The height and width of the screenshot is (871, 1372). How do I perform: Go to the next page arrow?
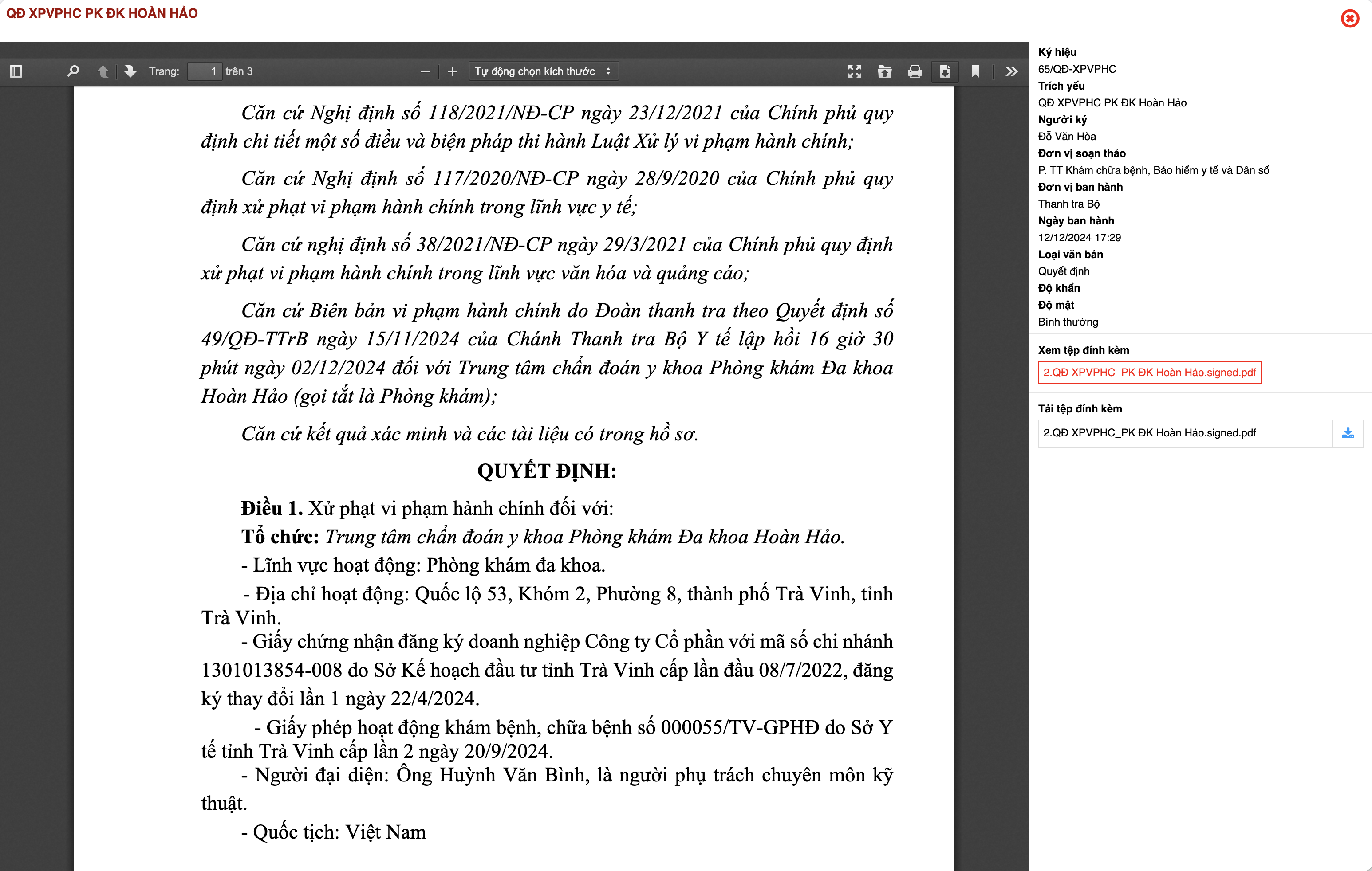[130, 71]
